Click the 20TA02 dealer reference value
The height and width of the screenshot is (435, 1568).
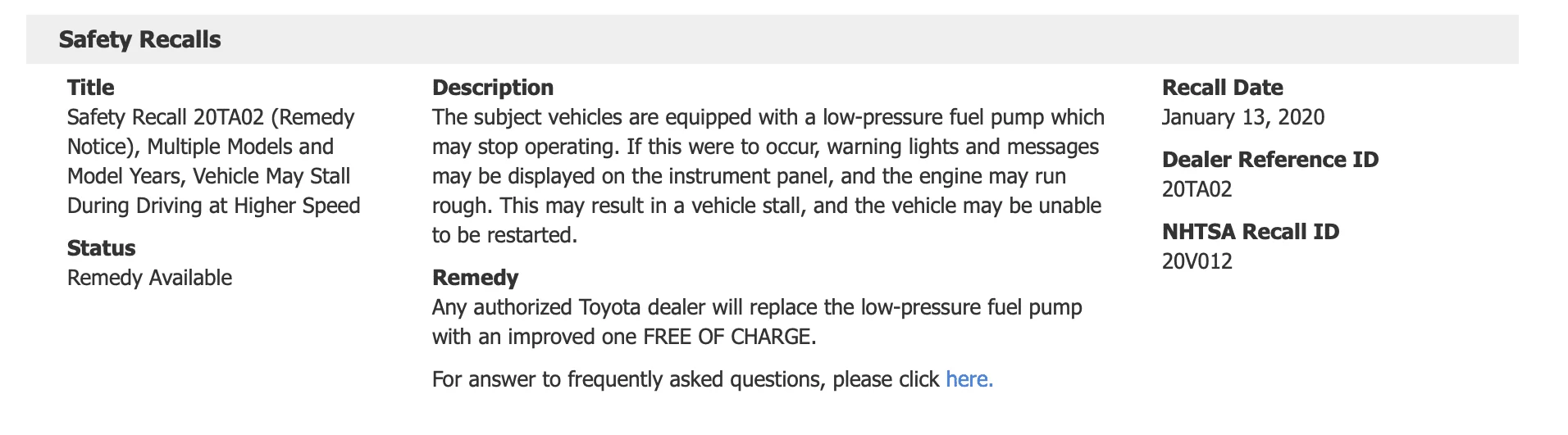tap(1197, 189)
